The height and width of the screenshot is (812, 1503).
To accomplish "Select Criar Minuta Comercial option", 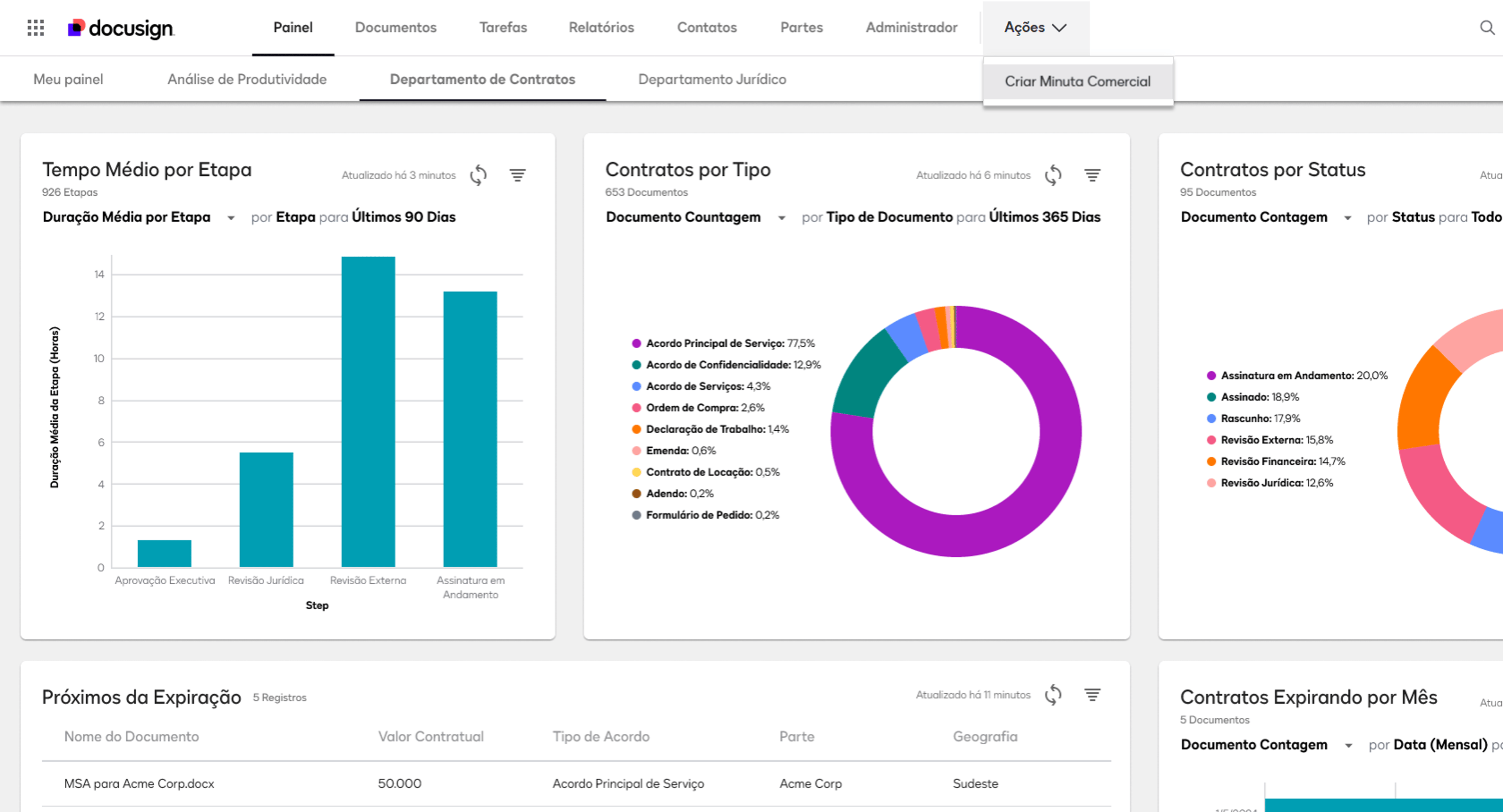I will pyautogui.click(x=1077, y=82).
